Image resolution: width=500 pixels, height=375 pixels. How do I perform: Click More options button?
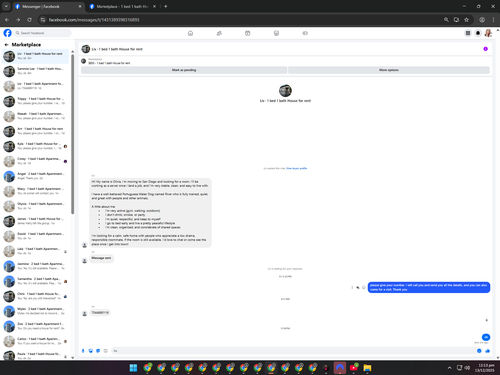(389, 70)
